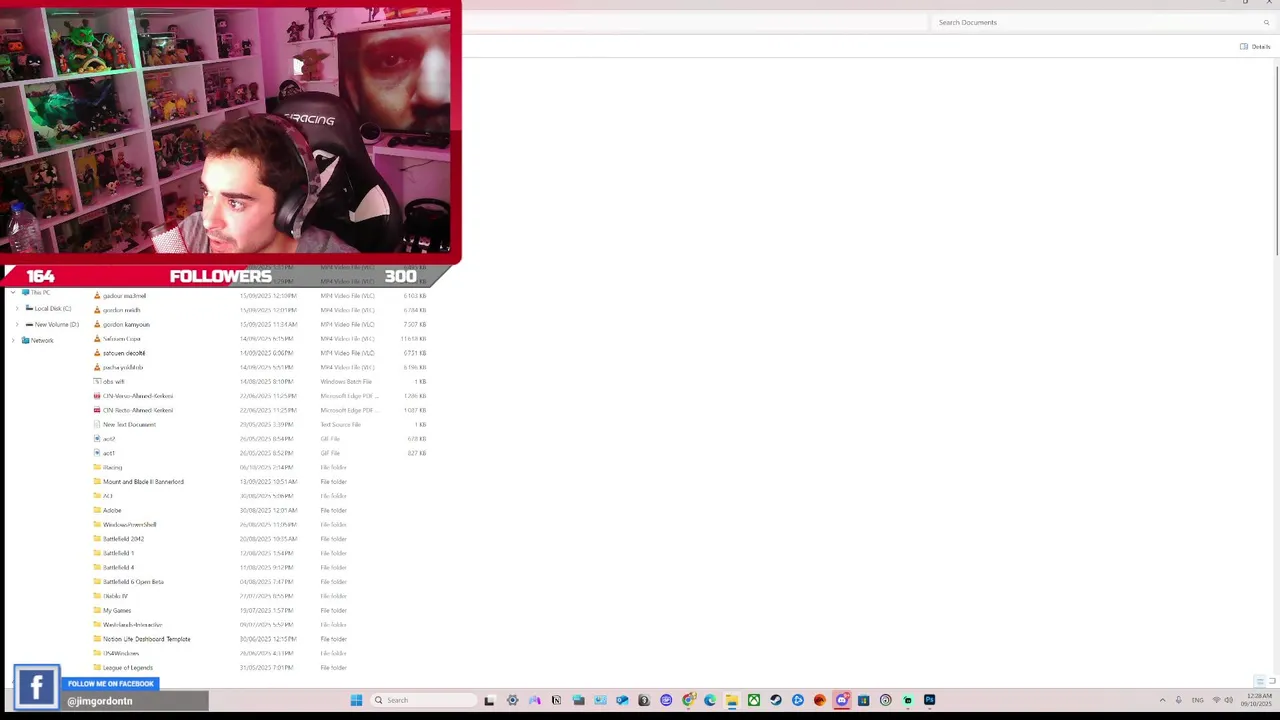Open the Xbox app on taskbar
Viewport: 1280px width, 720px height.
tap(754, 700)
